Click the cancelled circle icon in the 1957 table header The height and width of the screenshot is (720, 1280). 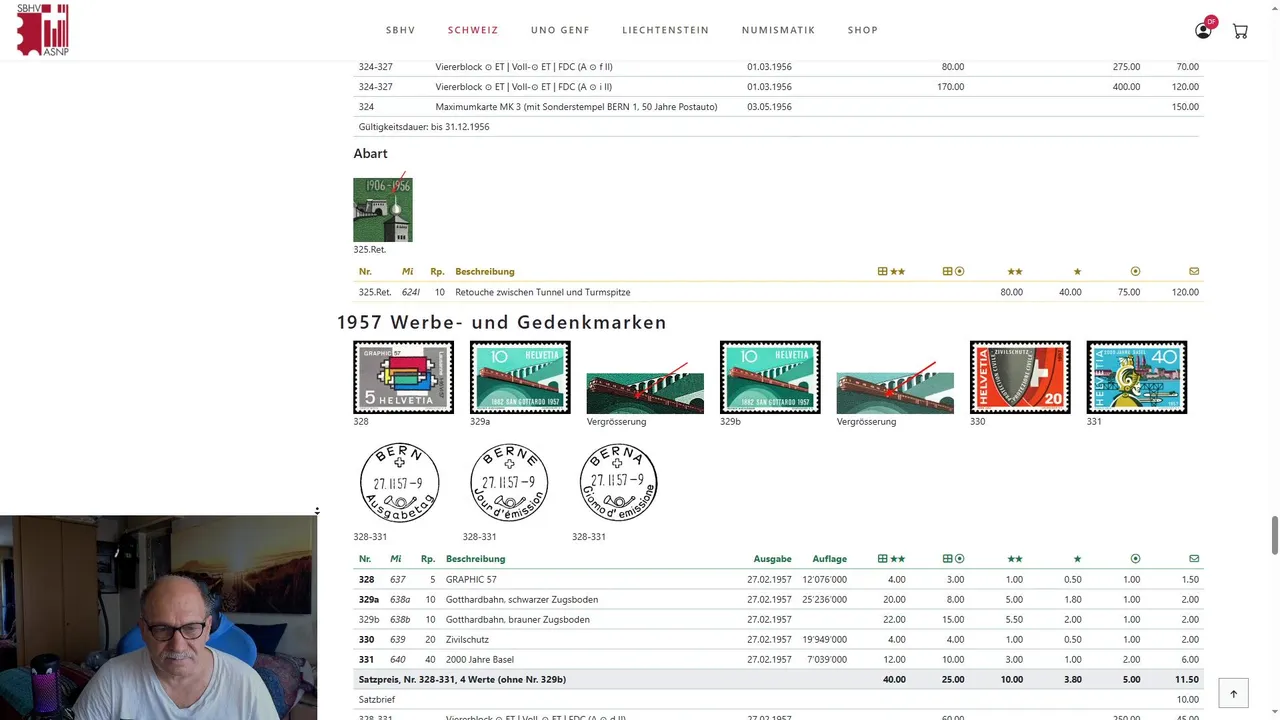(x=1135, y=559)
